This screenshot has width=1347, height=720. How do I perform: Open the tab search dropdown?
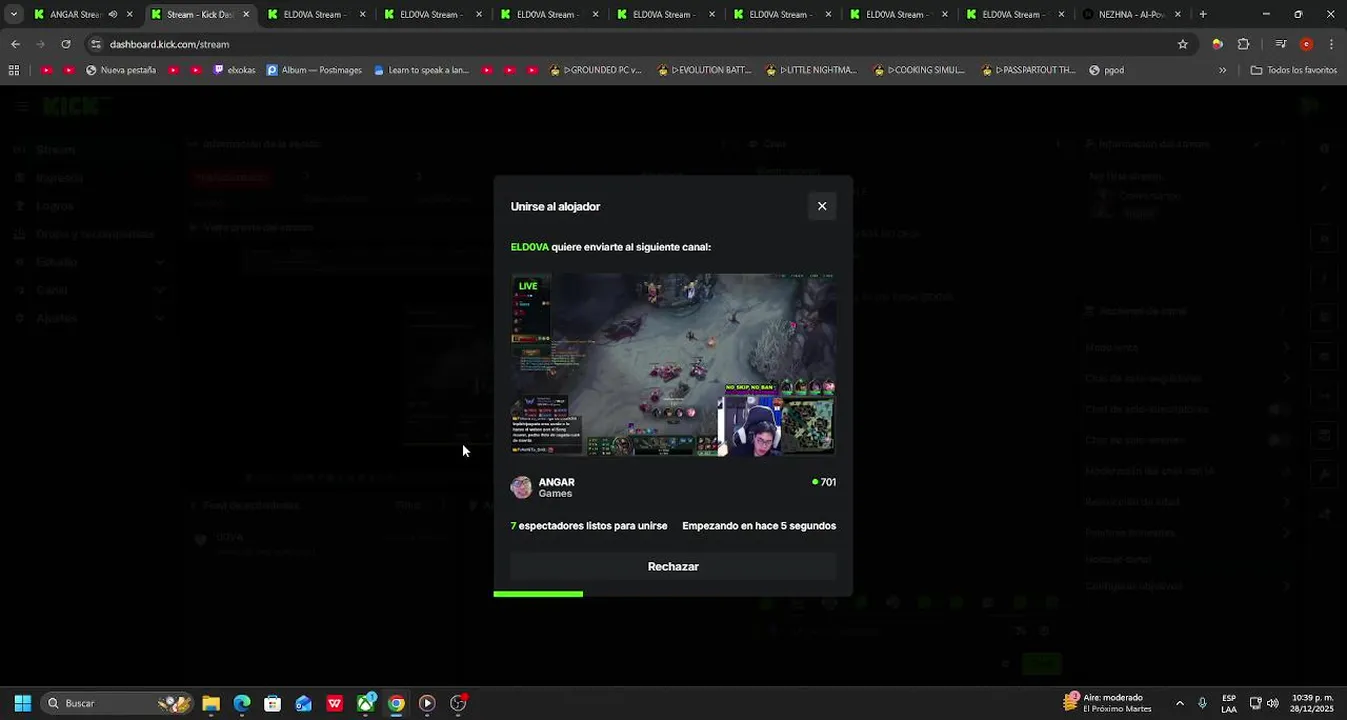pos(13,14)
